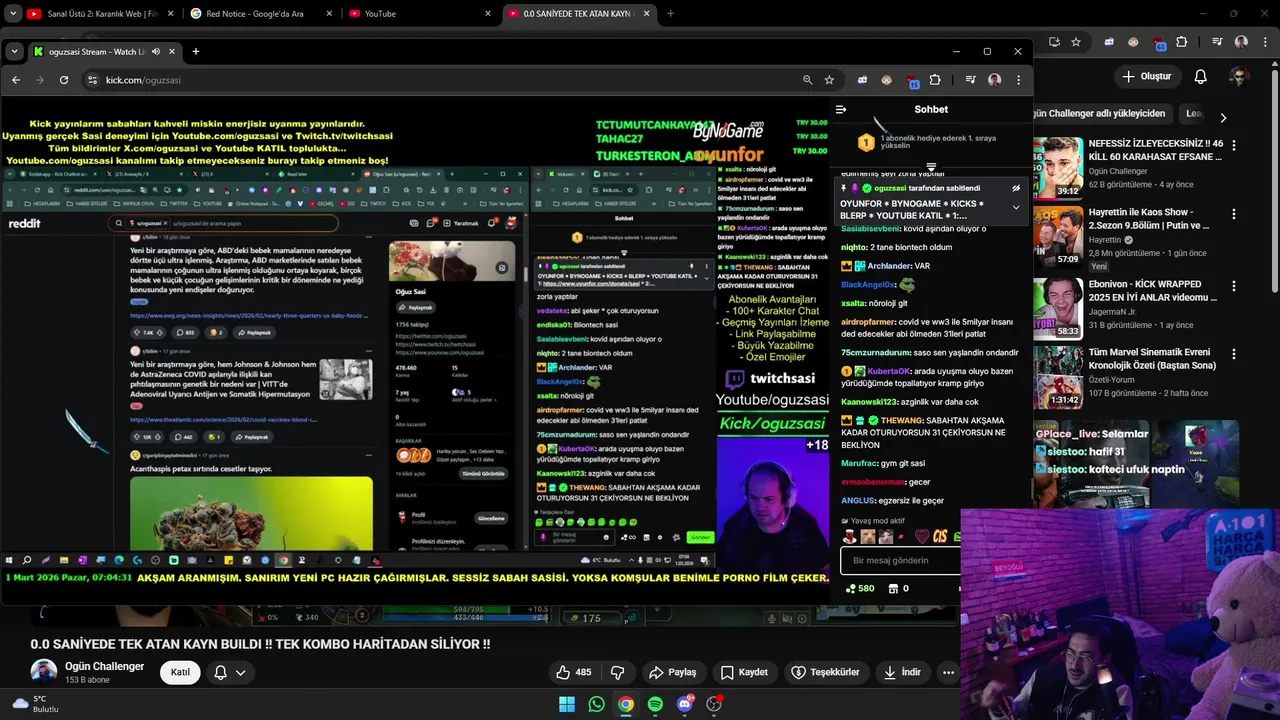
Task: Open the zoom magnifier in the Kick address bar
Action: click(807, 80)
